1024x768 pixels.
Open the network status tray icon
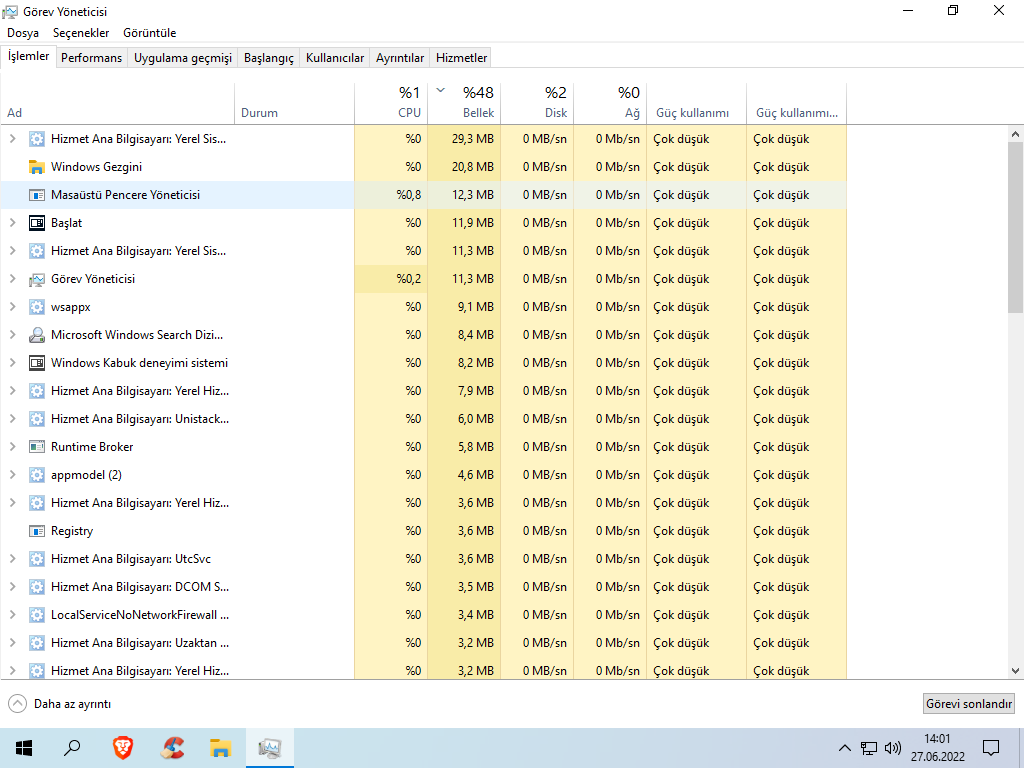pyautogui.click(x=869, y=748)
